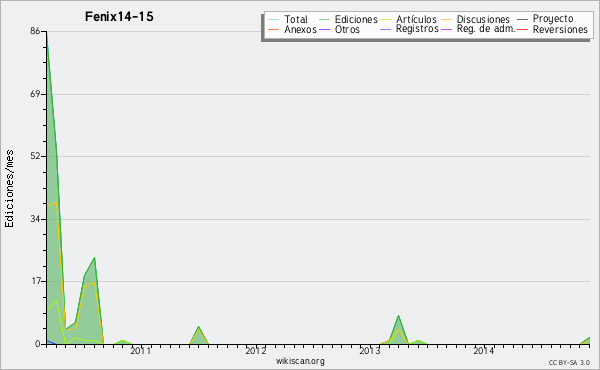Screen dimensions: 600x370
Task: Click the CC BY-SA 3.0 license text
Action: tap(569, 362)
